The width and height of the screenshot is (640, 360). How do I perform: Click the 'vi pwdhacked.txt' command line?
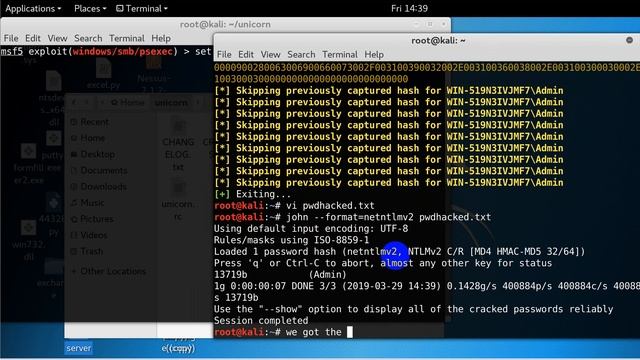click(x=294, y=205)
